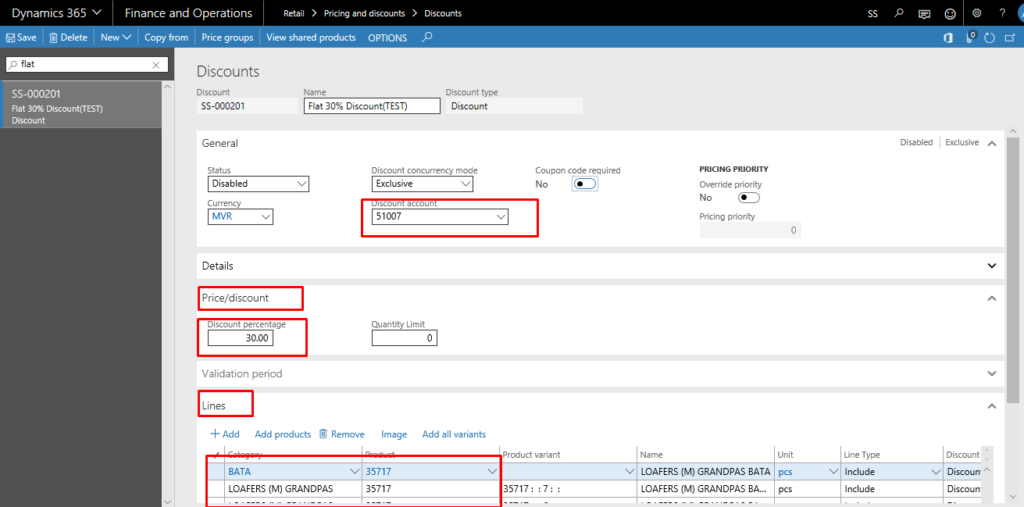
Task: Expand the Validation period section
Action: 991,374
